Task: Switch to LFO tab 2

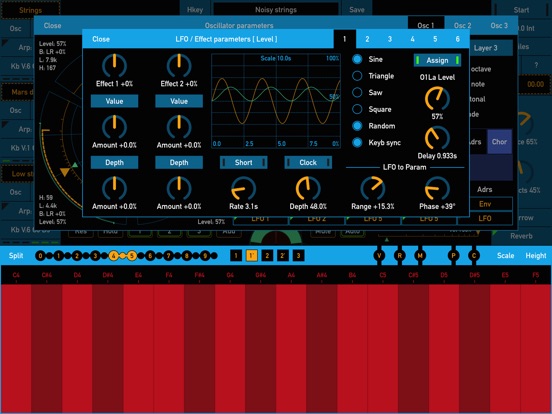Action: point(367,39)
